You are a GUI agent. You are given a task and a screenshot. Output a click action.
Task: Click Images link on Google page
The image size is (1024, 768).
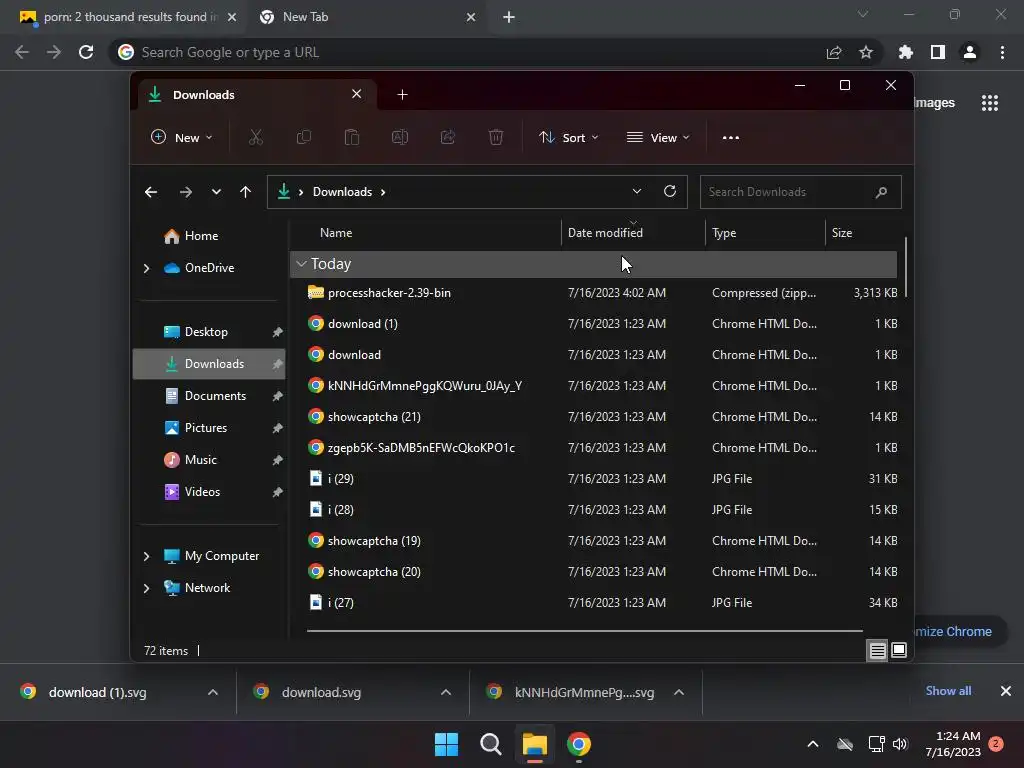pos(934,103)
